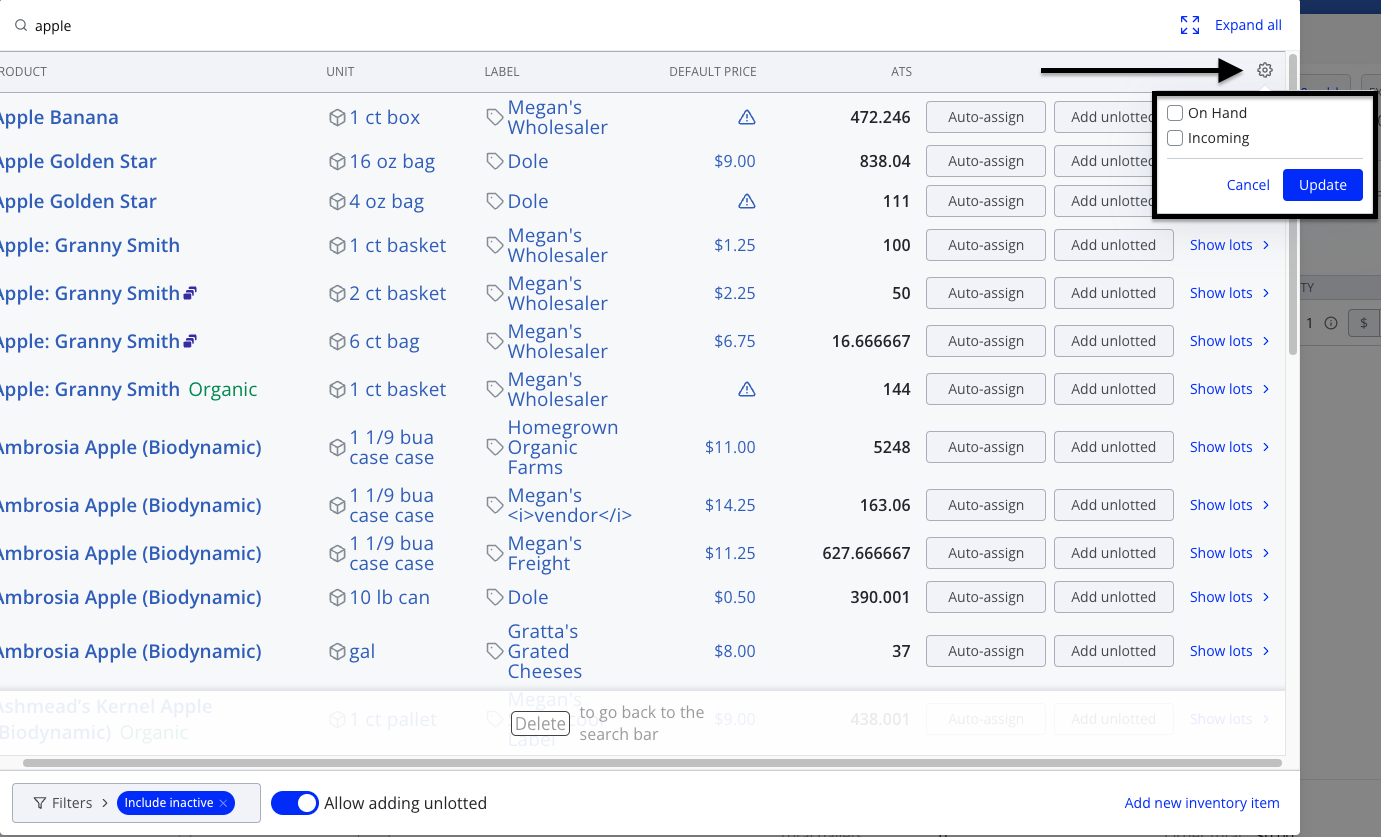1381x837 pixels.
Task: Add unlotted for Ambrosia Apple 10 lb can
Action: click(1113, 597)
